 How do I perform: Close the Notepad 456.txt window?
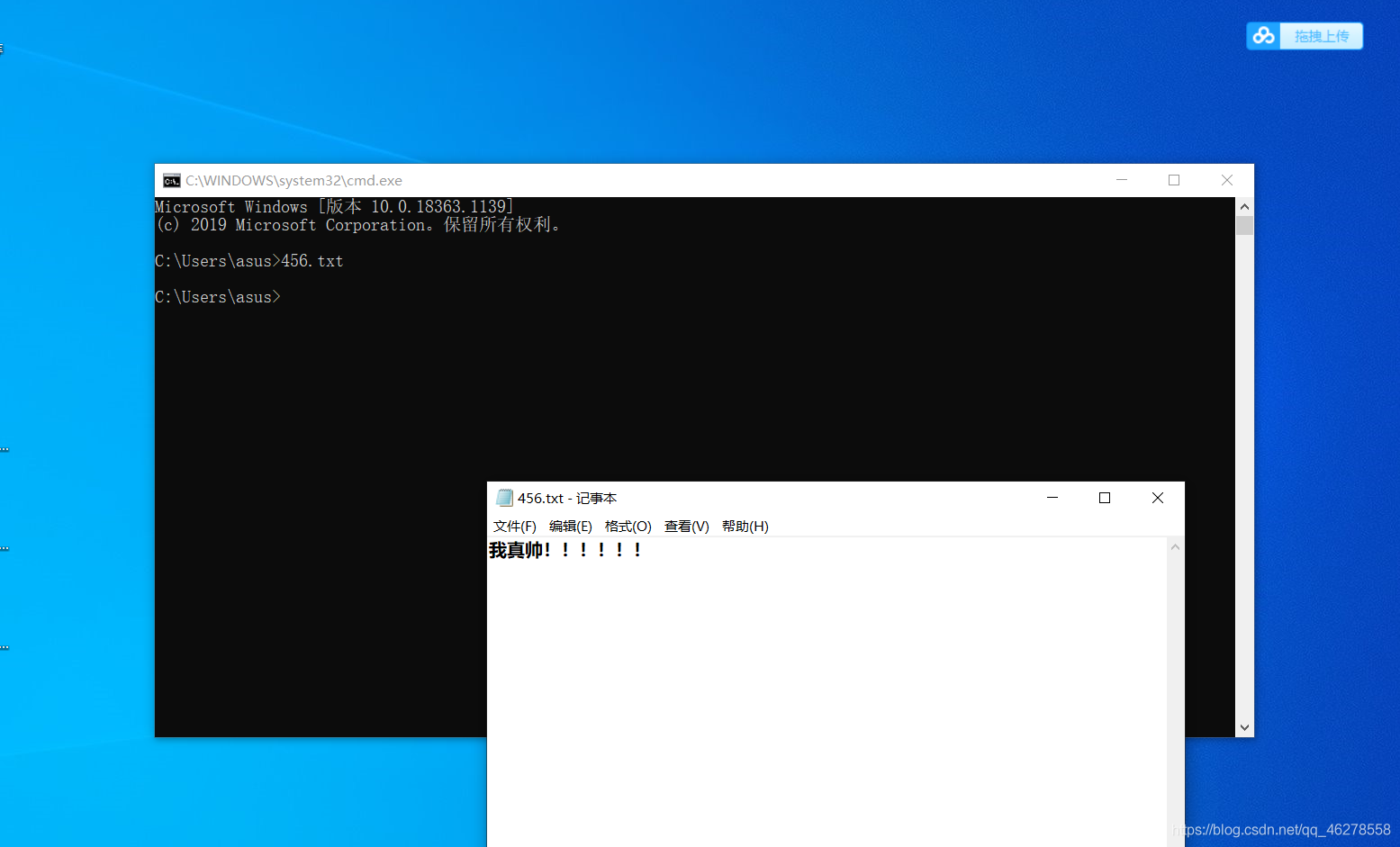pos(1158,498)
